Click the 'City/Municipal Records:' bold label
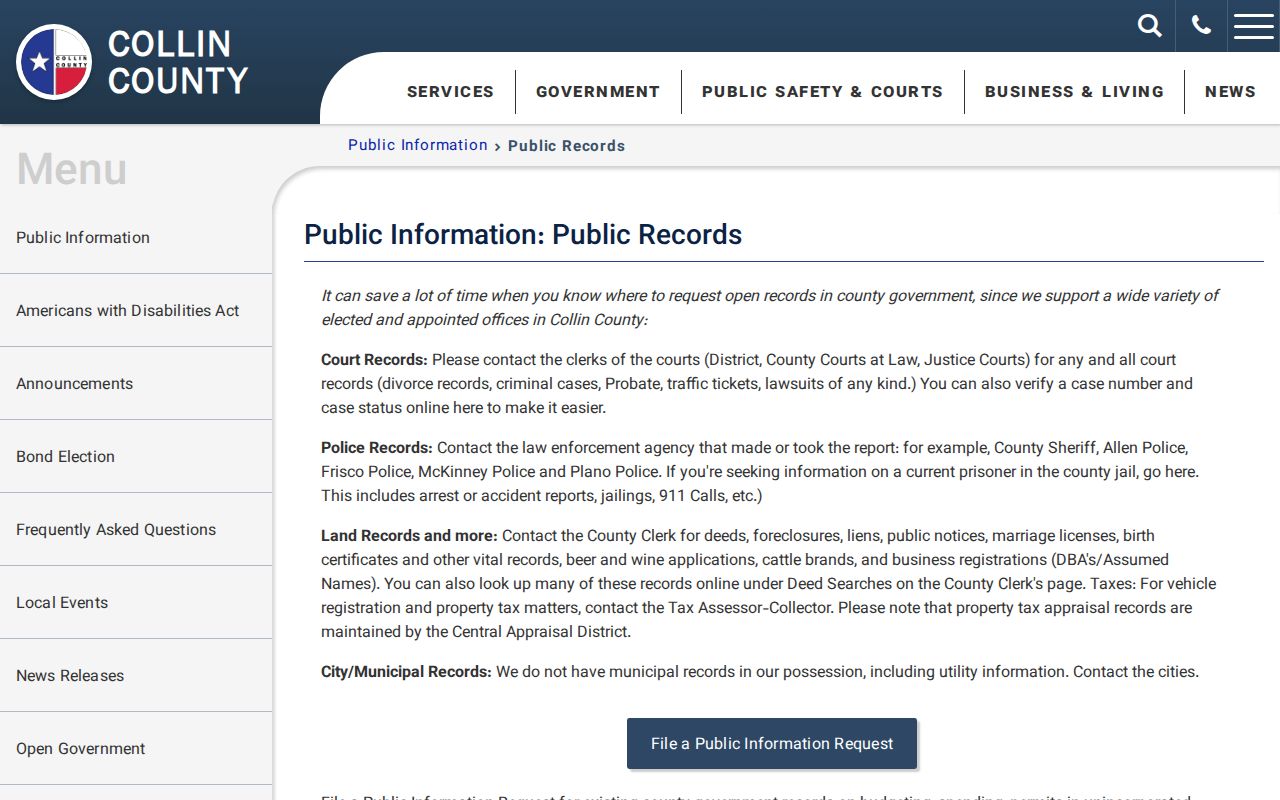This screenshot has width=1280, height=800. (406, 672)
